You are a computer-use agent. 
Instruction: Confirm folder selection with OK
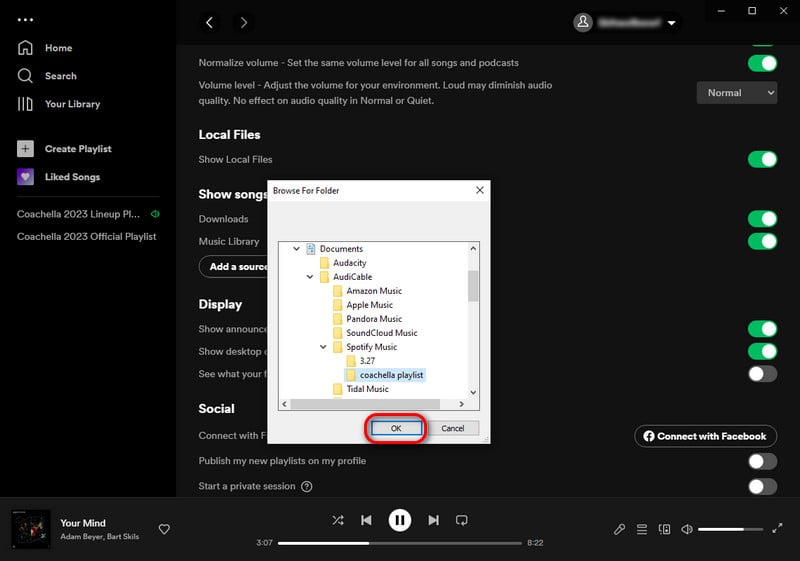396,428
